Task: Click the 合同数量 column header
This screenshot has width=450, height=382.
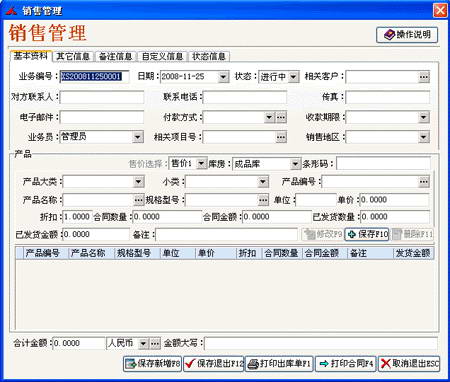Action: [x=282, y=253]
